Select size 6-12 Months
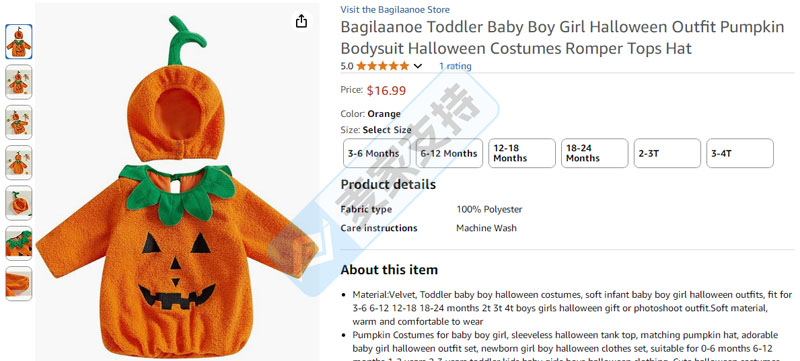The image size is (800, 361). tap(449, 153)
